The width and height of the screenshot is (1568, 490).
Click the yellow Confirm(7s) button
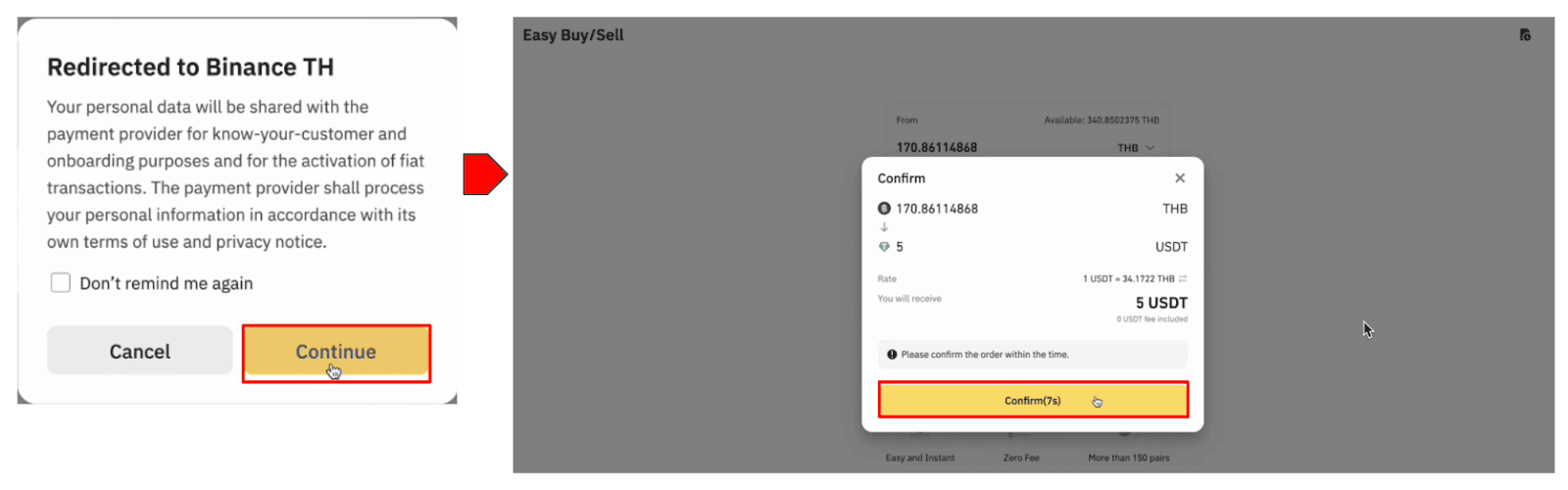pyautogui.click(x=1033, y=401)
